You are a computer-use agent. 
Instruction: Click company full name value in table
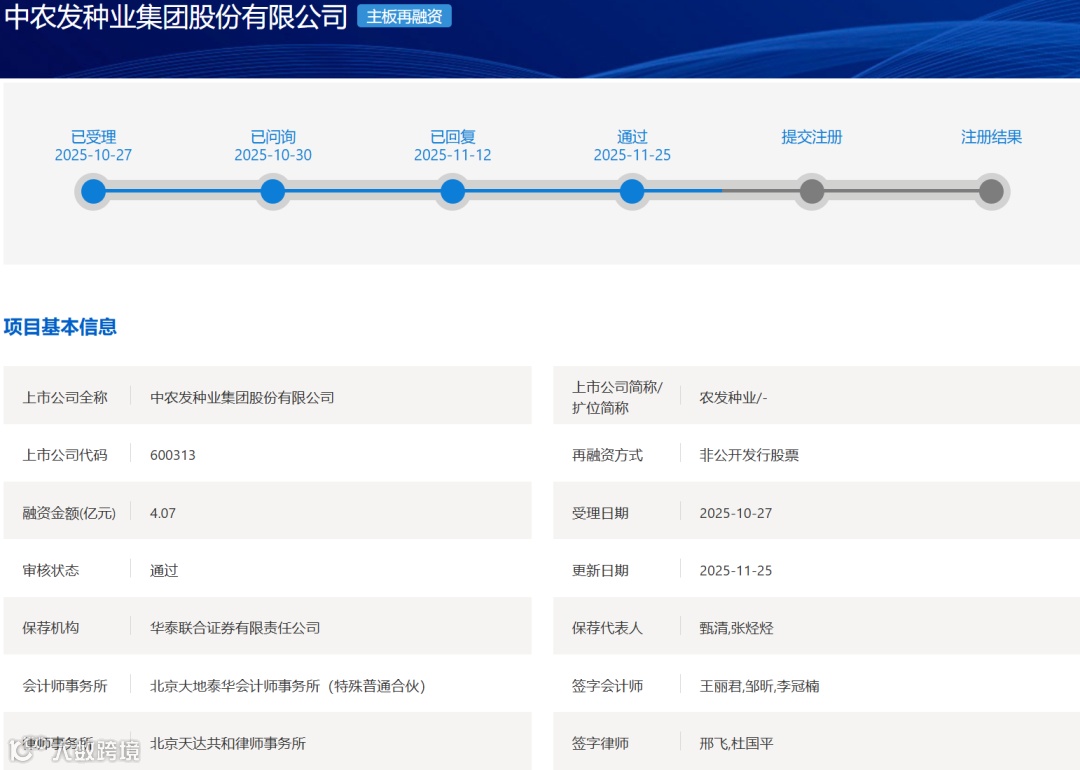[242, 397]
